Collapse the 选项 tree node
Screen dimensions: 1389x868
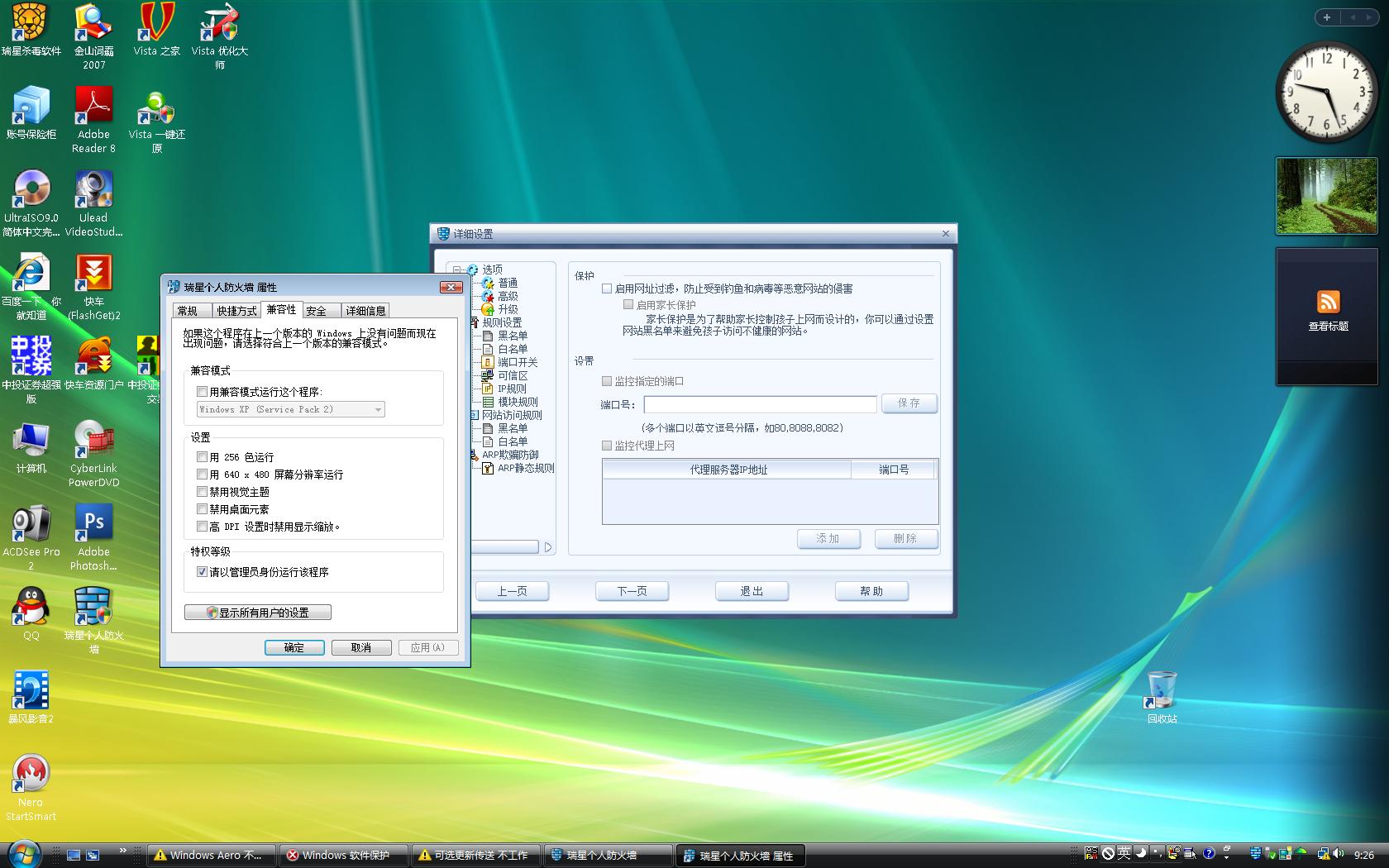click(456, 269)
